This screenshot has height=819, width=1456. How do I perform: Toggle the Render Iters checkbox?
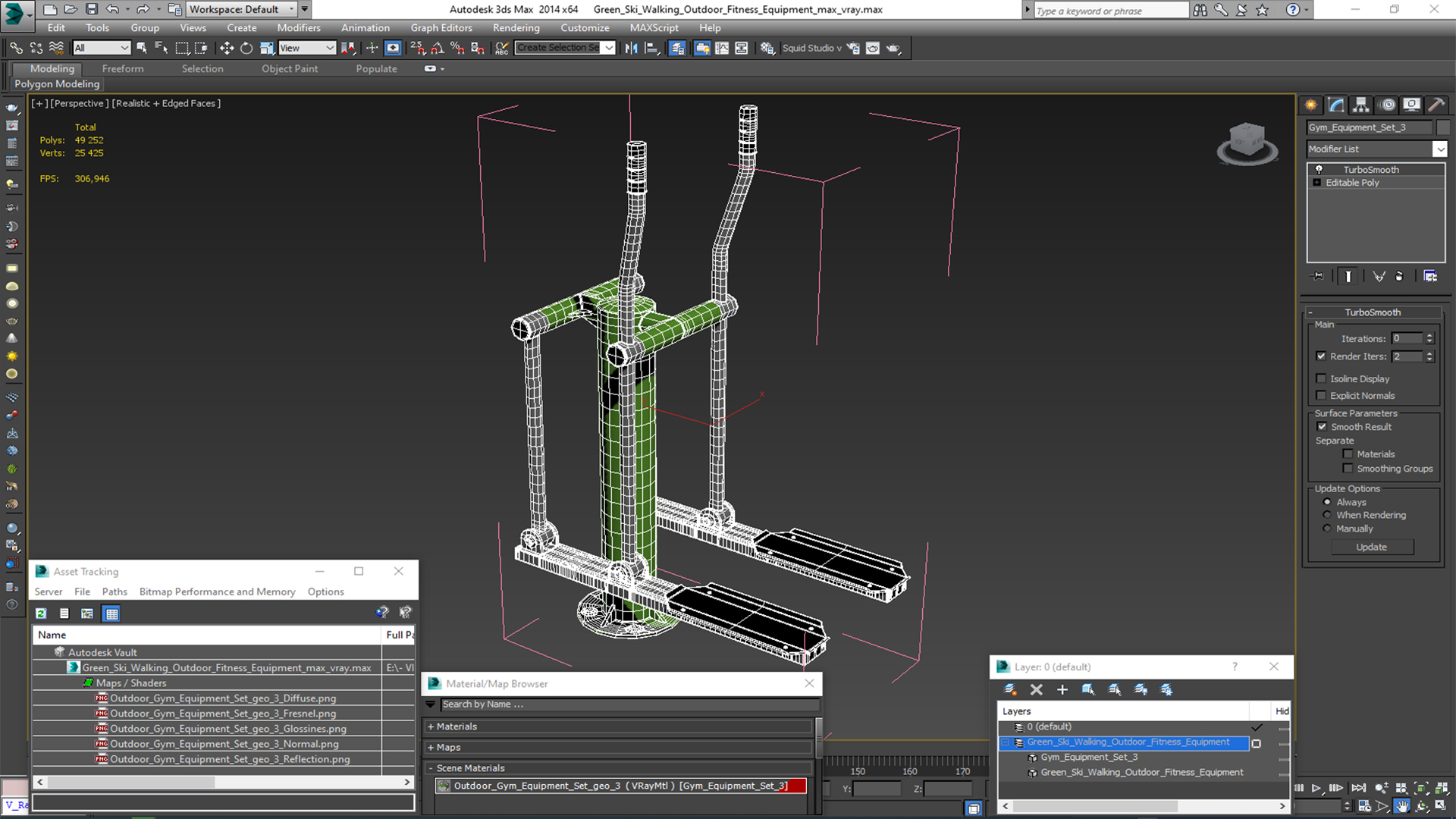click(x=1321, y=356)
